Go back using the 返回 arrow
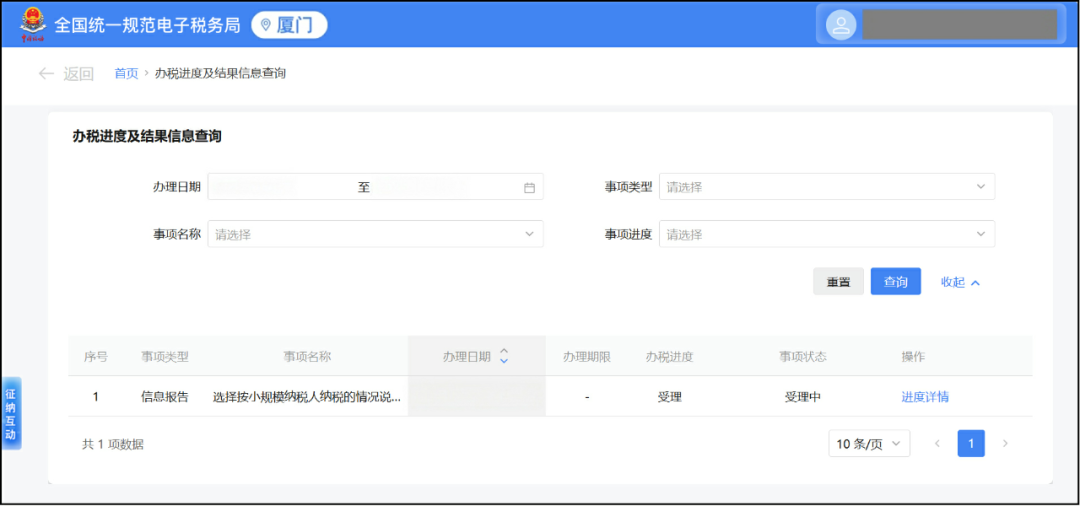This screenshot has height=506, width=1080. click(x=65, y=74)
